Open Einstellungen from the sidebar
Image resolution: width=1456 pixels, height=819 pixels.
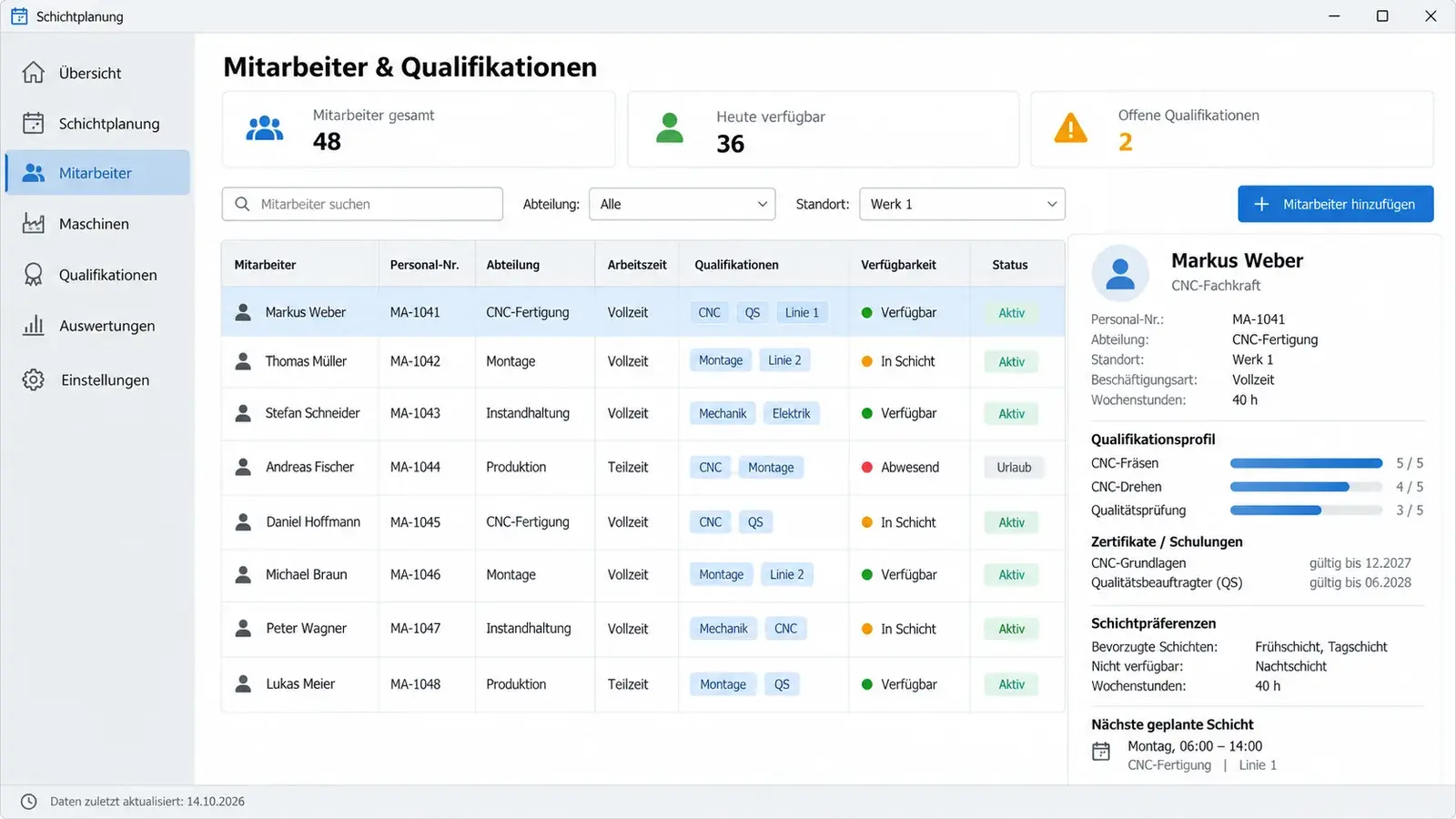(98, 380)
